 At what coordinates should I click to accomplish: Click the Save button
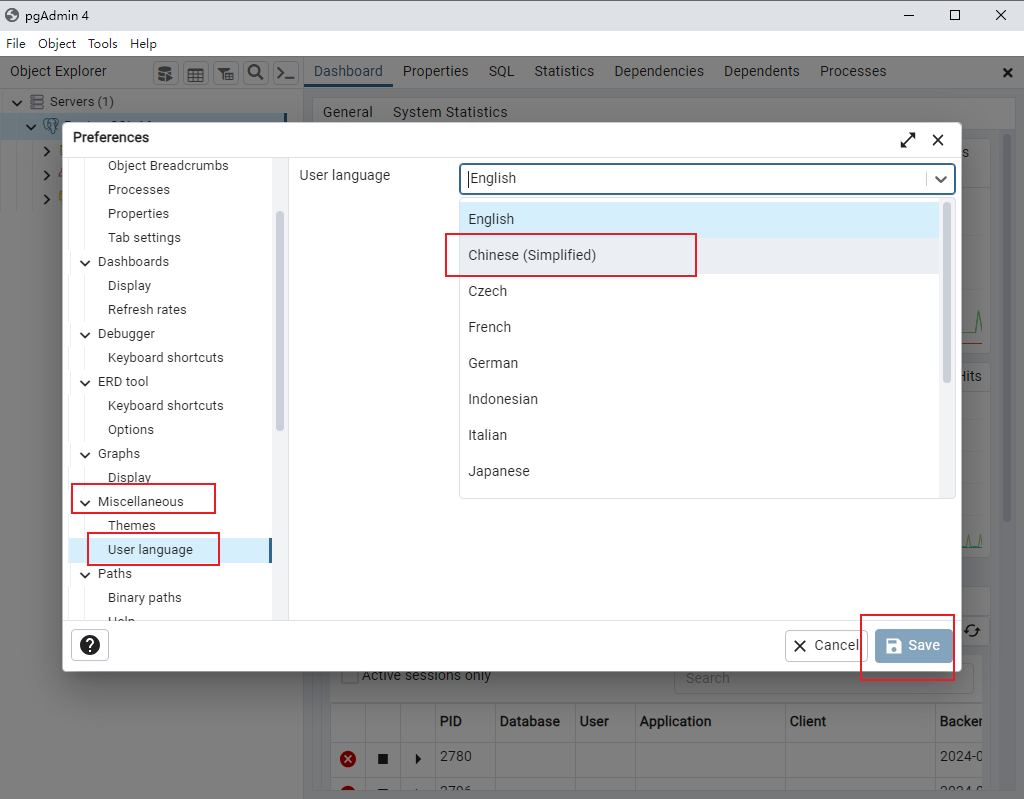coord(911,645)
